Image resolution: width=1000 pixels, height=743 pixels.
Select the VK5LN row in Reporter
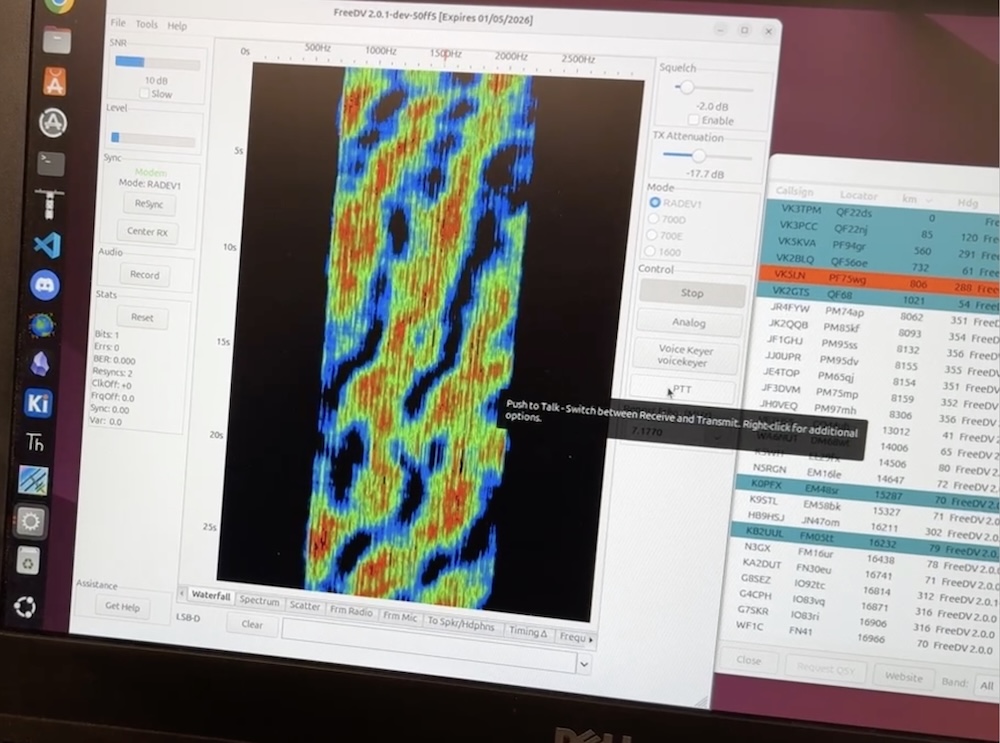tap(879, 281)
